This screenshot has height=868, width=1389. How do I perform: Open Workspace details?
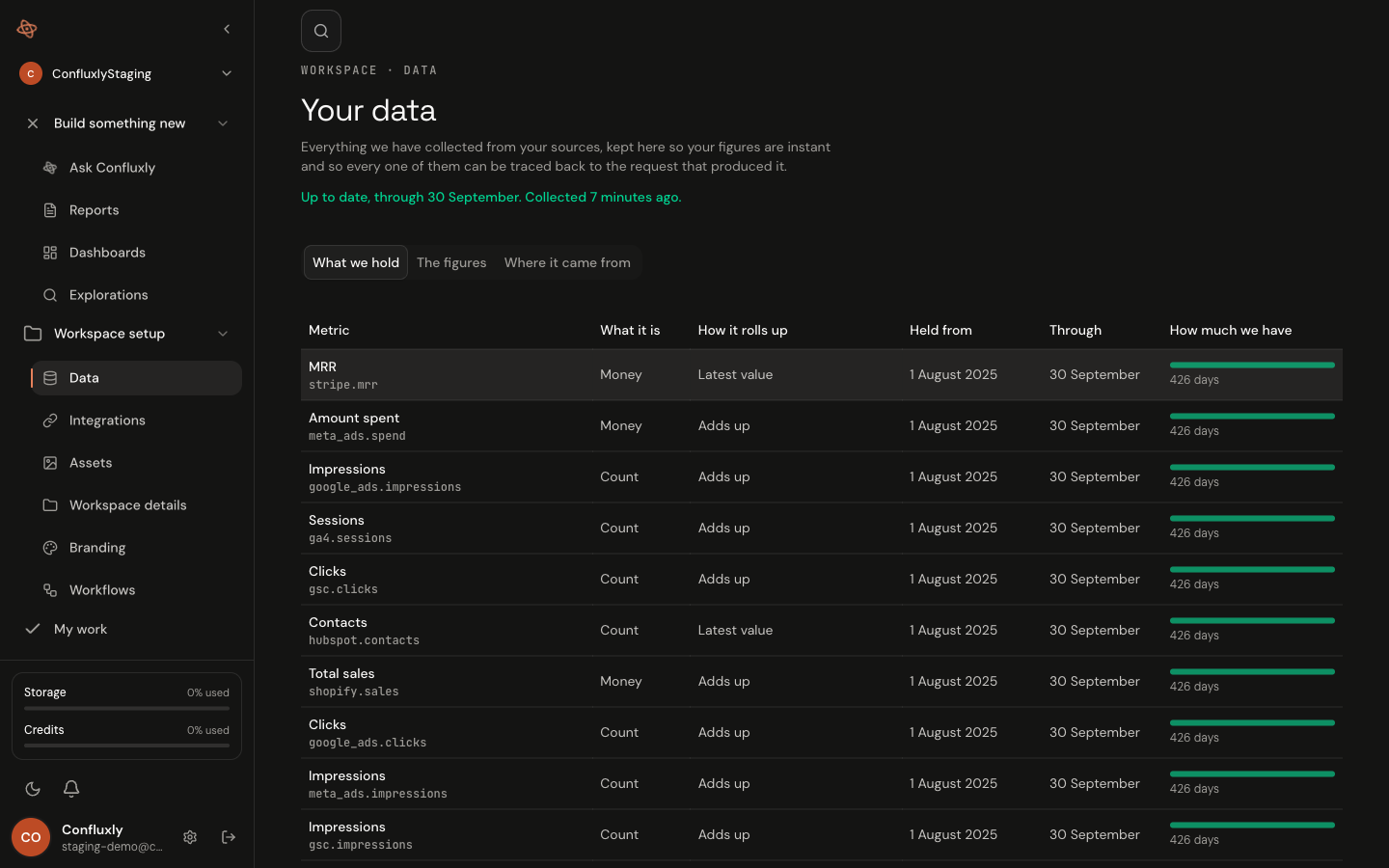point(137,505)
